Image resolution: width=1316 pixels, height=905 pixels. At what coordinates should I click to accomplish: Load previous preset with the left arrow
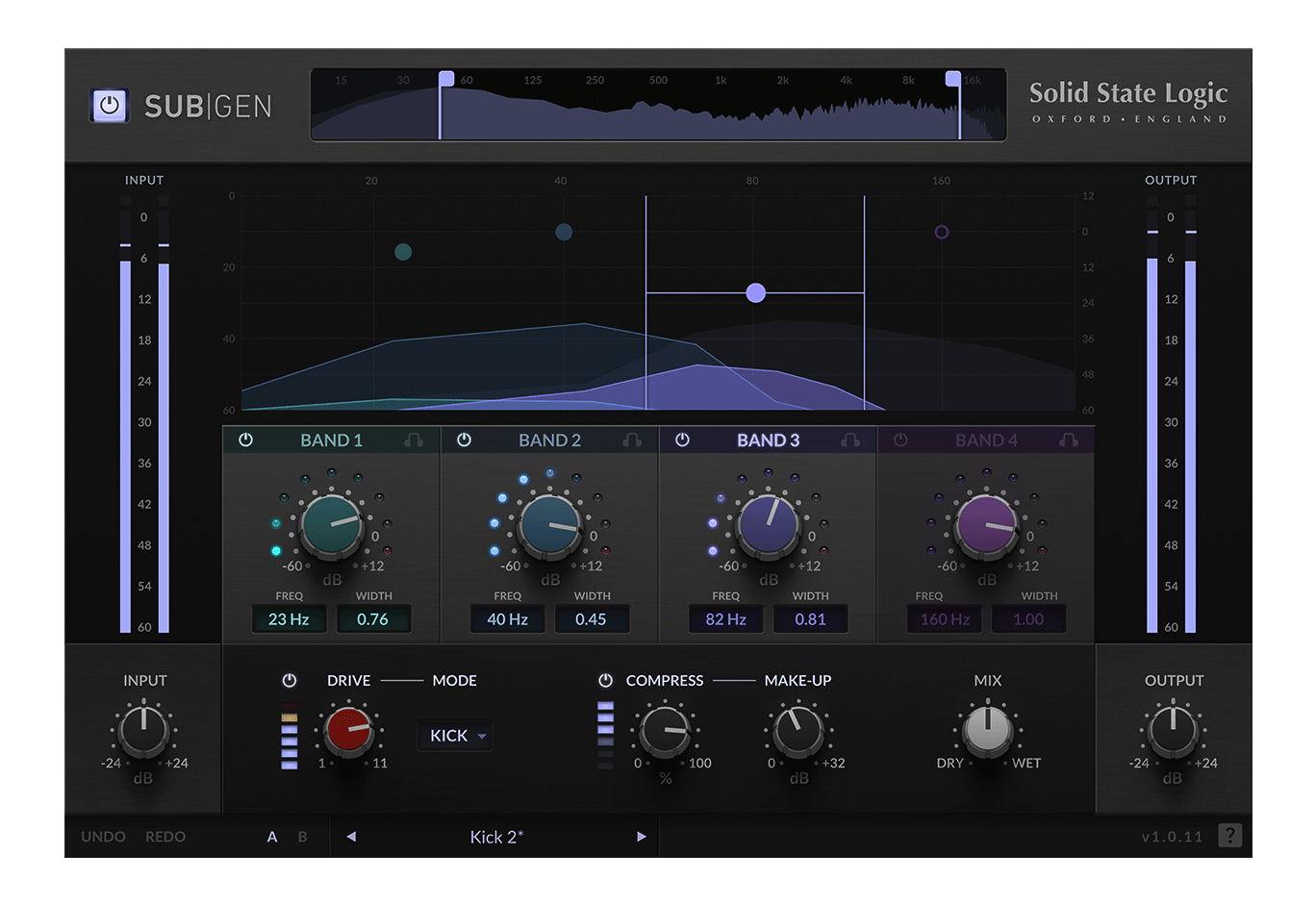350,837
